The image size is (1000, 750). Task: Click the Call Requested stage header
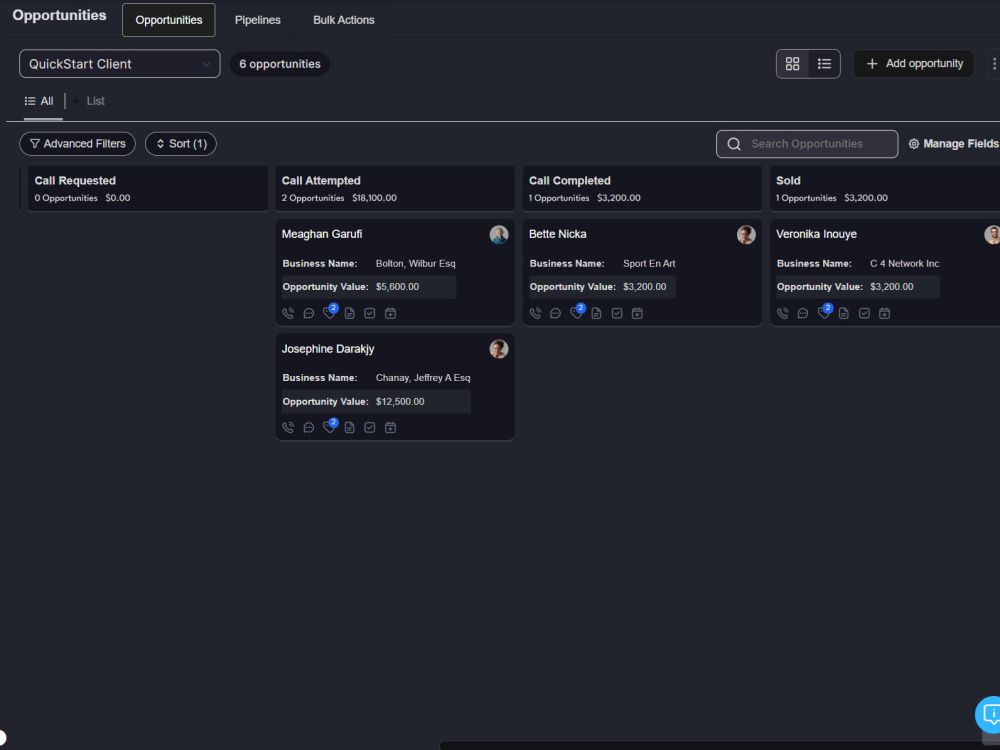coord(148,188)
